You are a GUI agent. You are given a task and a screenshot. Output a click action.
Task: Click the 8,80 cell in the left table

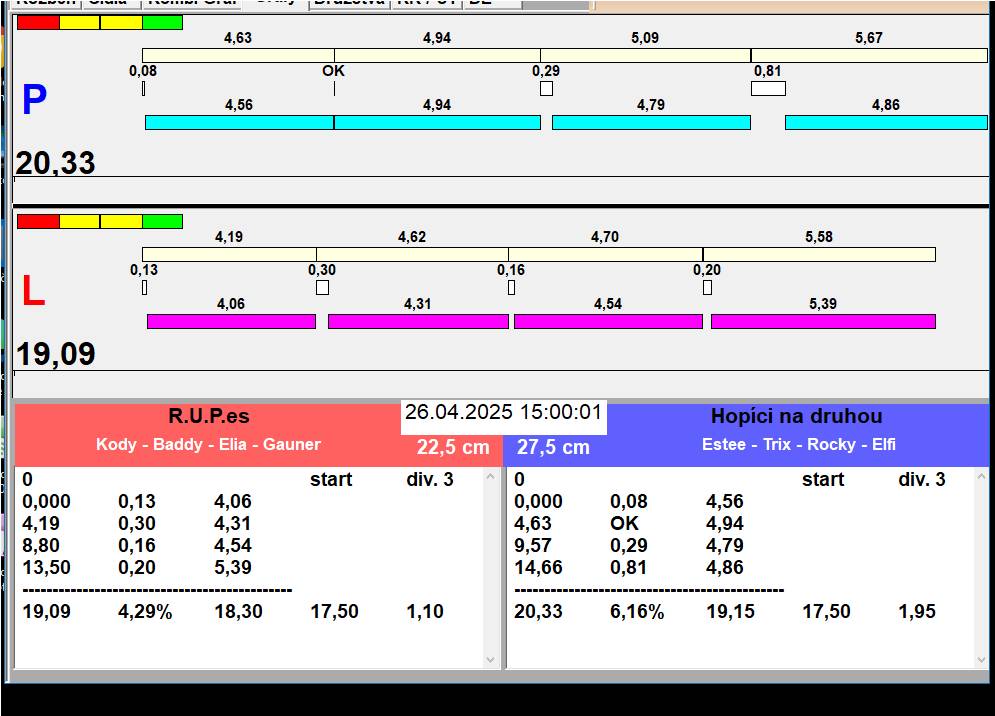click(41, 545)
